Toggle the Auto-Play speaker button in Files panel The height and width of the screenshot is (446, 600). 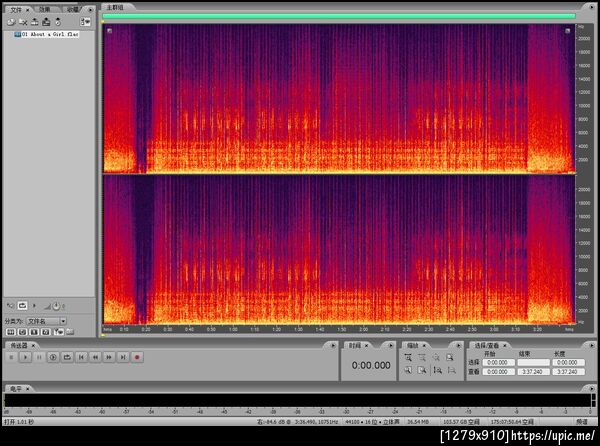pyautogui.click(x=10, y=306)
